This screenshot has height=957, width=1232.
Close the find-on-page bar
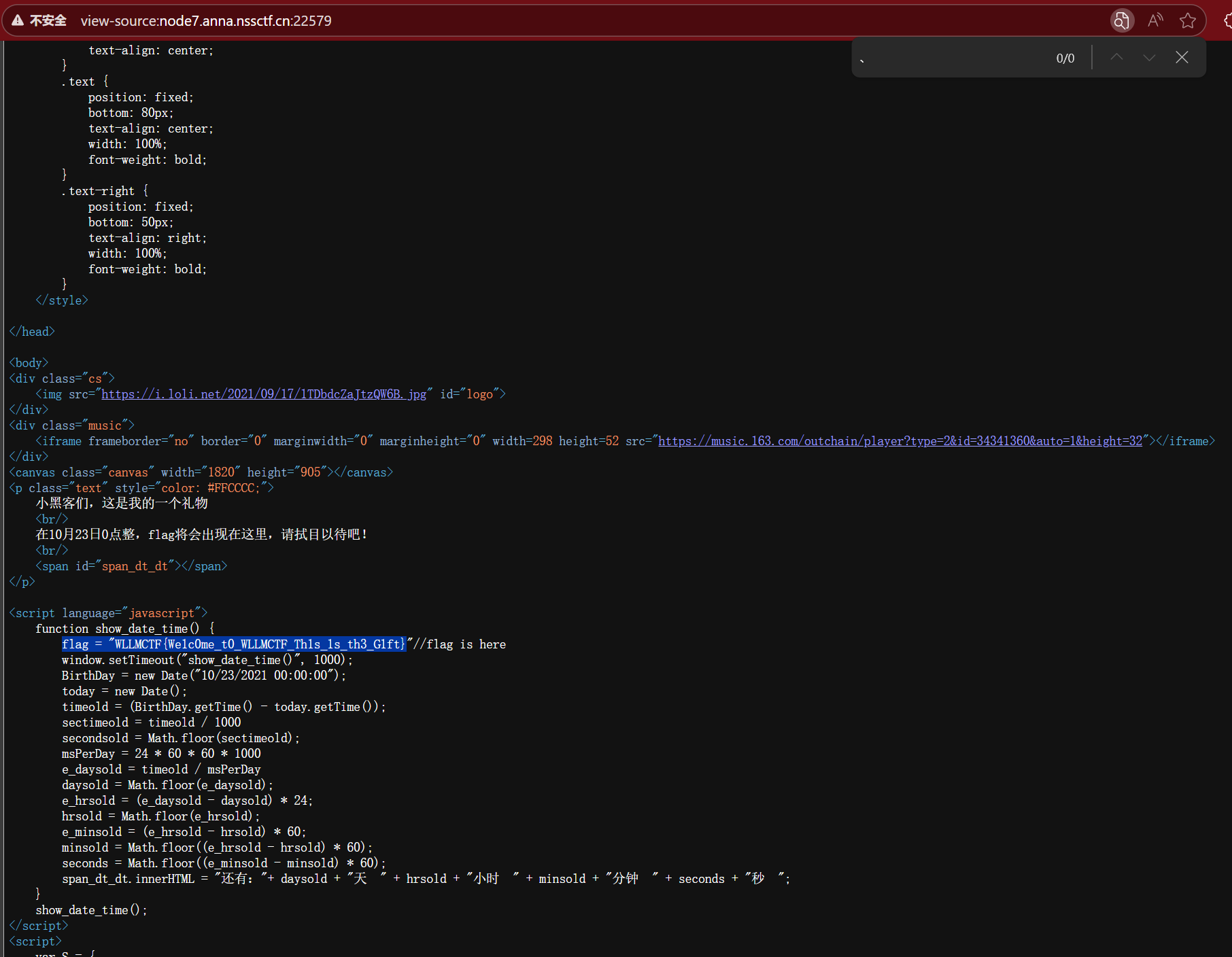pyautogui.click(x=1182, y=58)
